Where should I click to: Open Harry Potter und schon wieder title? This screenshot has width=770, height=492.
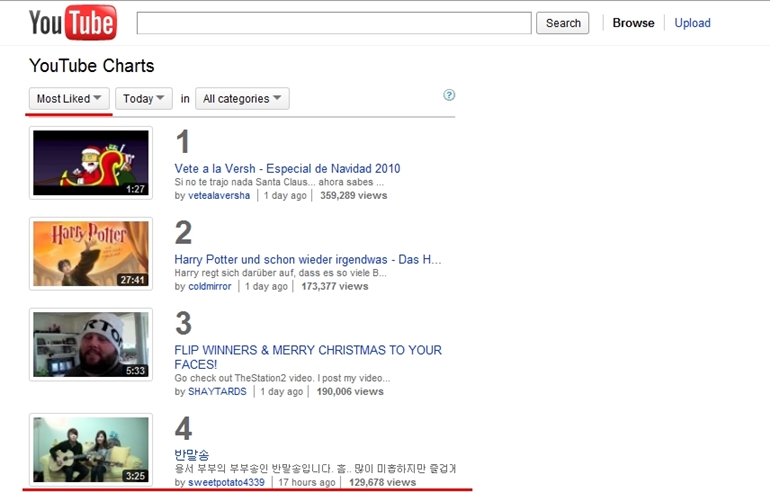308,259
